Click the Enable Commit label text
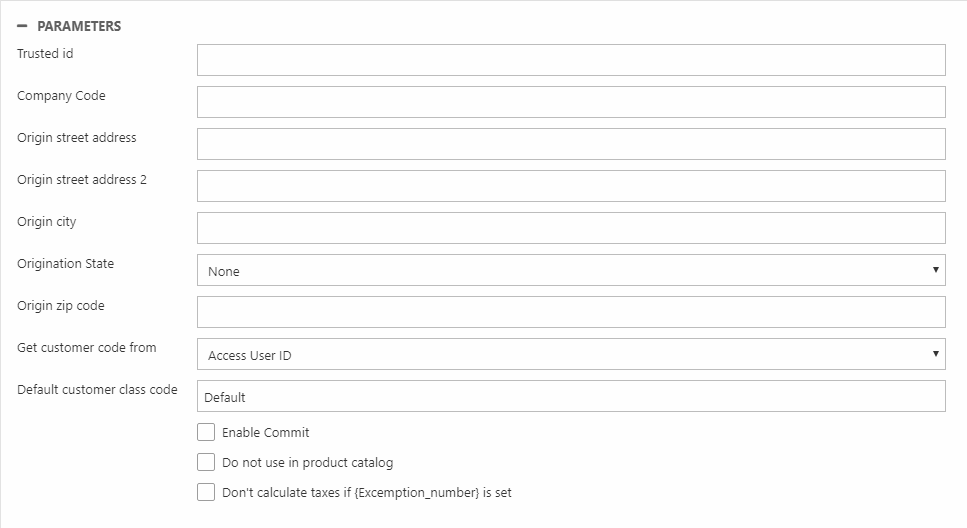This screenshot has width=967, height=528. pos(266,433)
